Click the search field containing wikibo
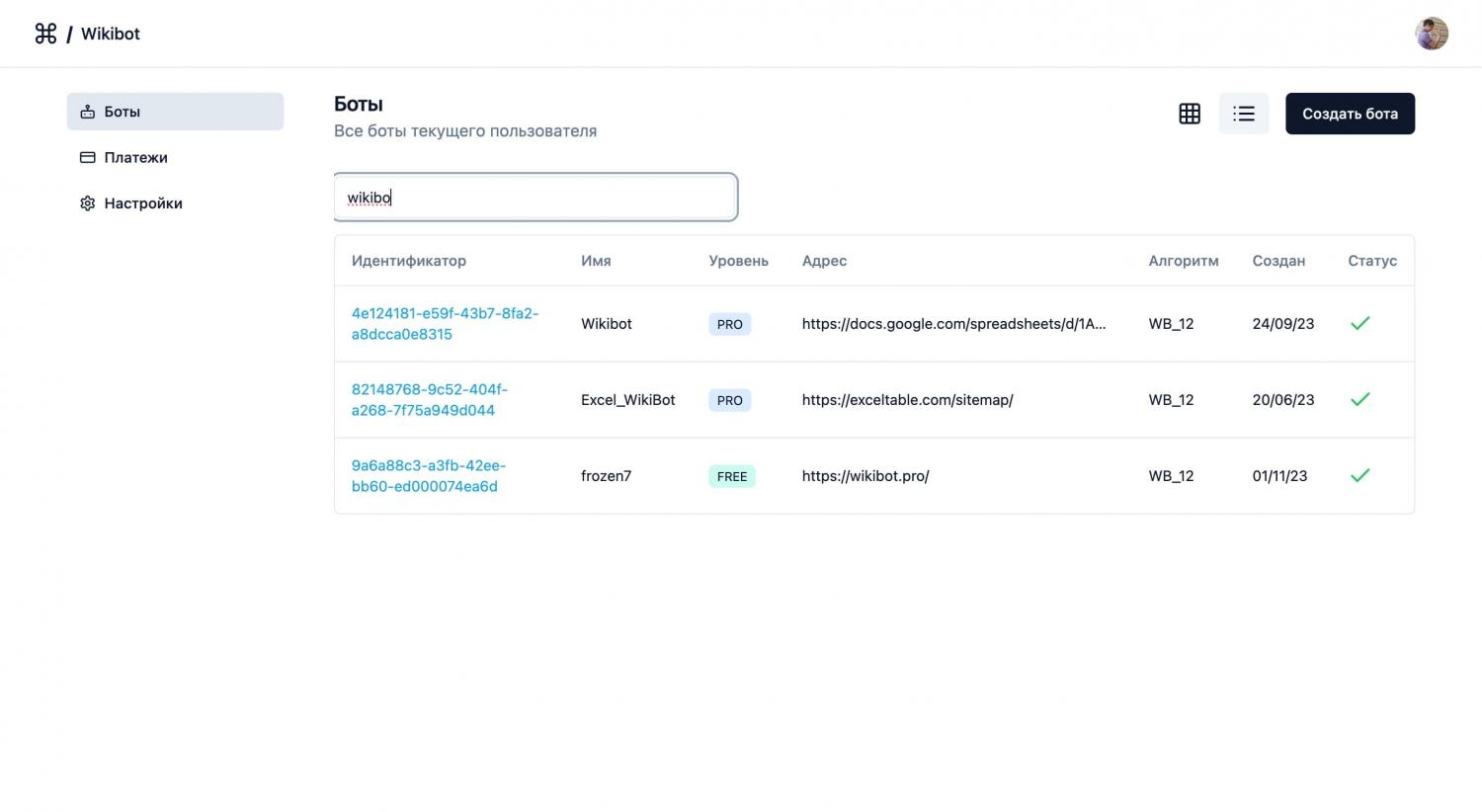Viewport: 1482px width, 812px height. click(x=535, y=198)
